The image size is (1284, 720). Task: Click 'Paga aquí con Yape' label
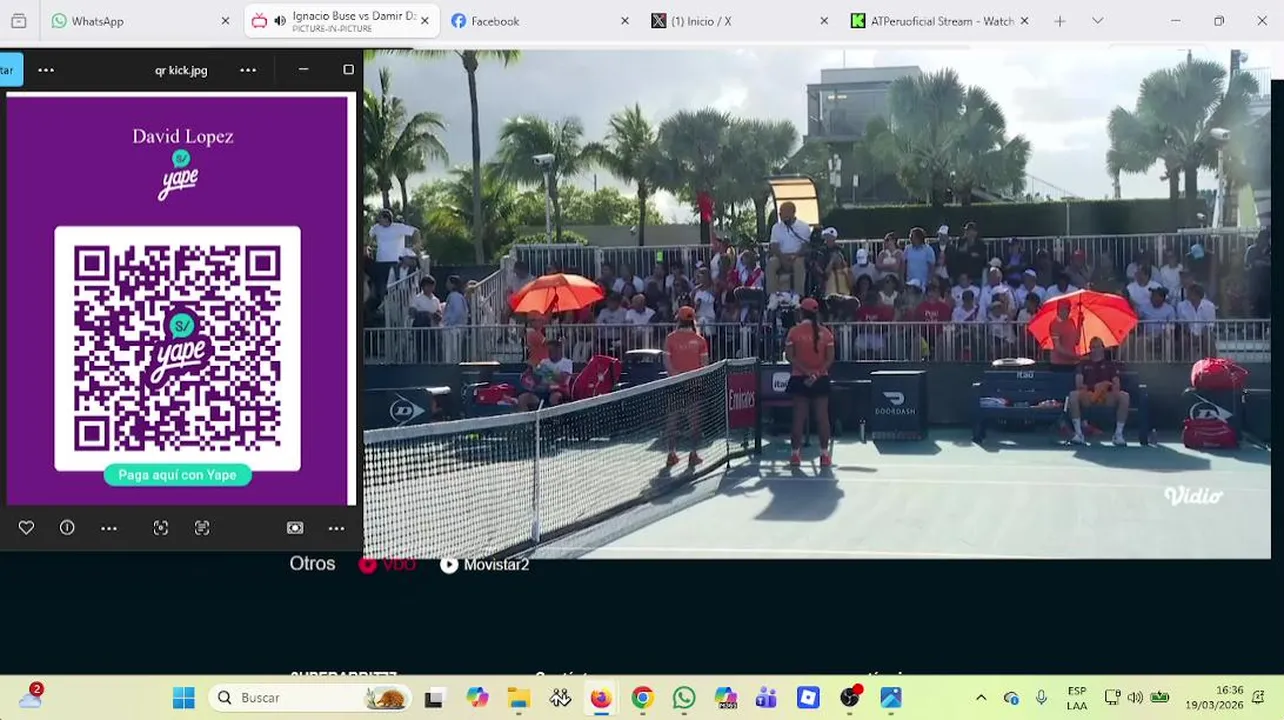pos(177,475)
